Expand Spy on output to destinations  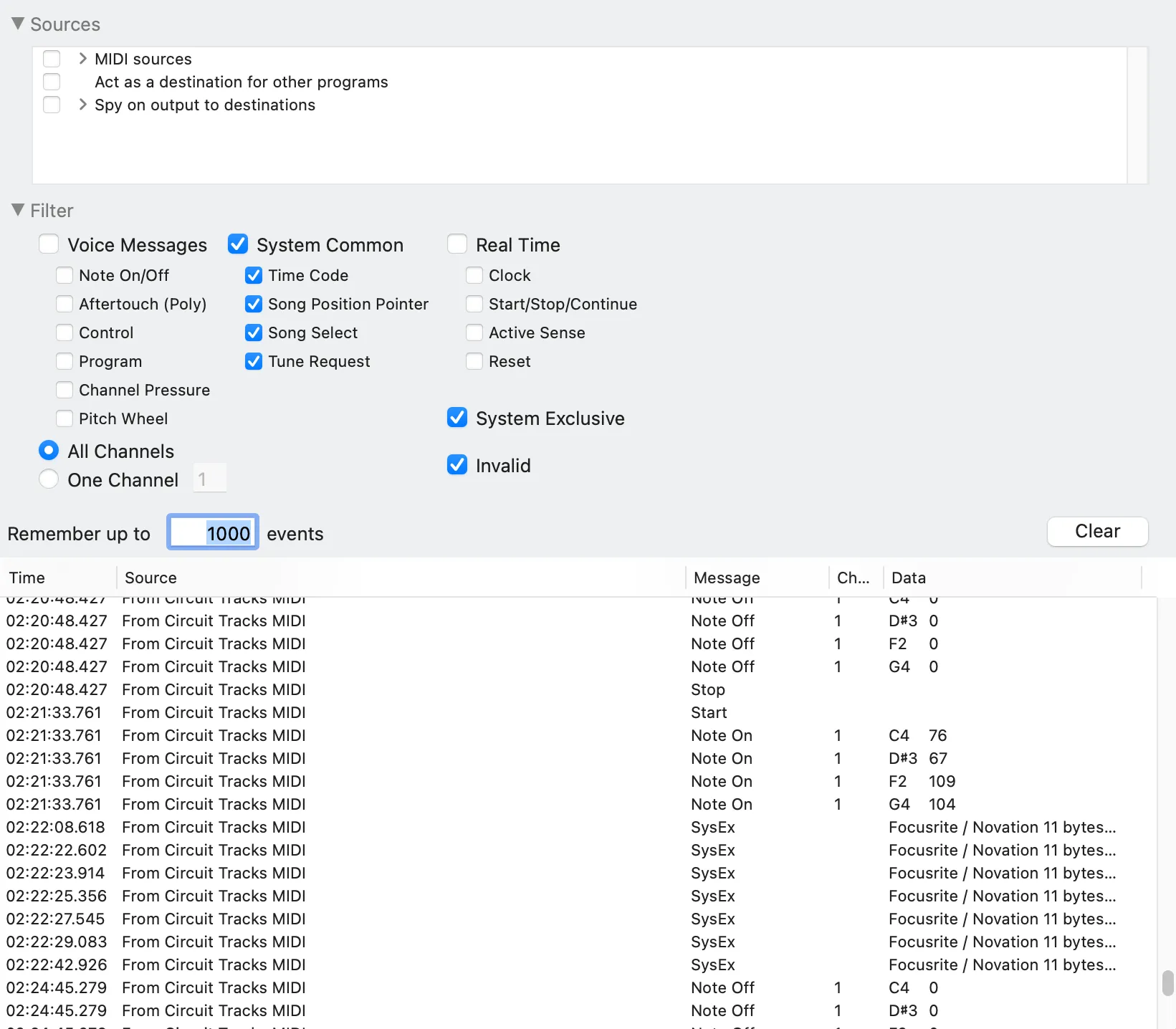pos(82,105)
